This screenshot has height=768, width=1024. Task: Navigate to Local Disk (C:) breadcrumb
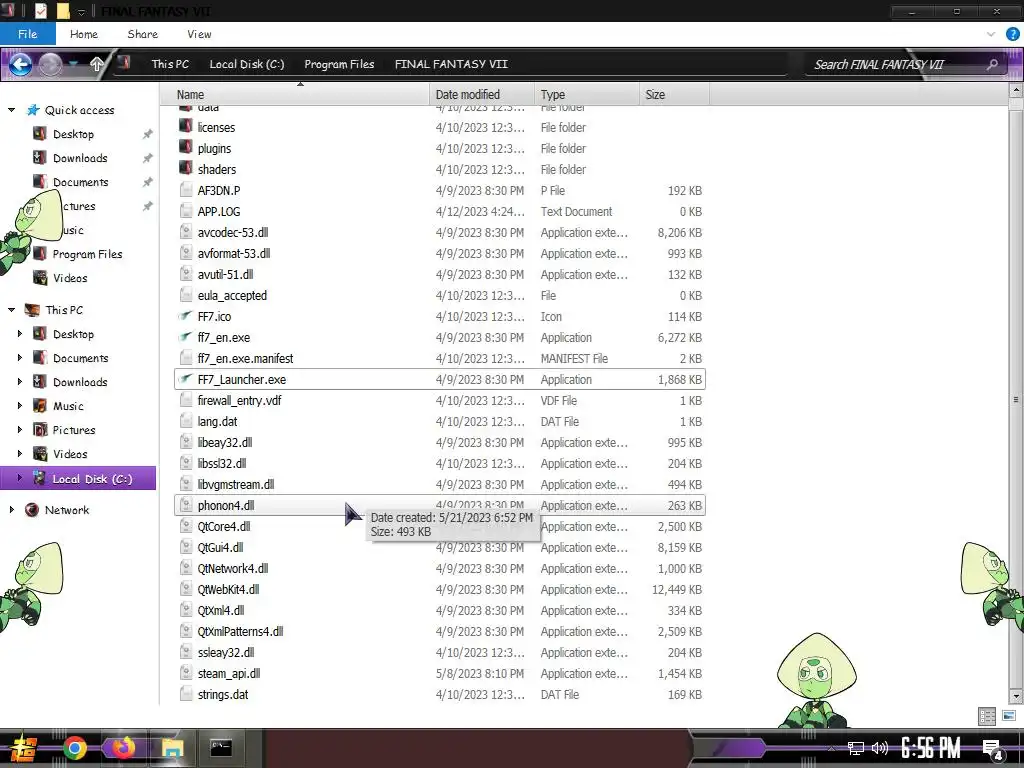pos(247,64)
